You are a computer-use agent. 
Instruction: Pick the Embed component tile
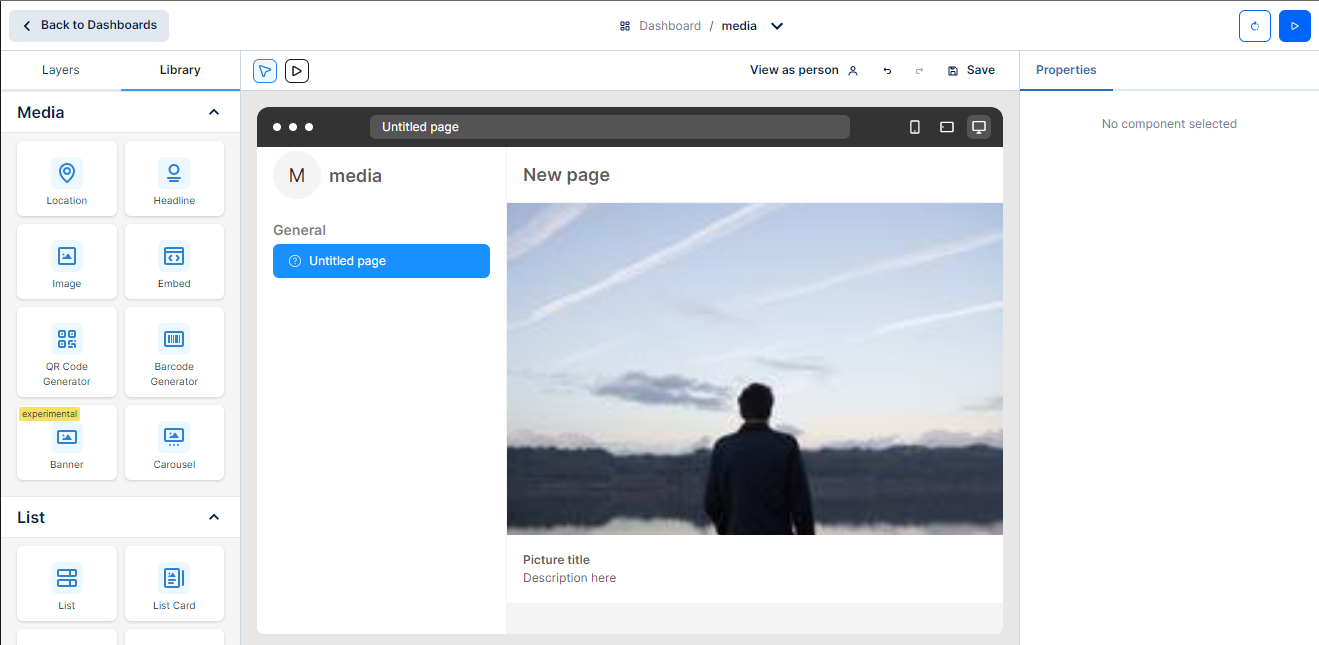pyautogui.click(x=174, y=261)
